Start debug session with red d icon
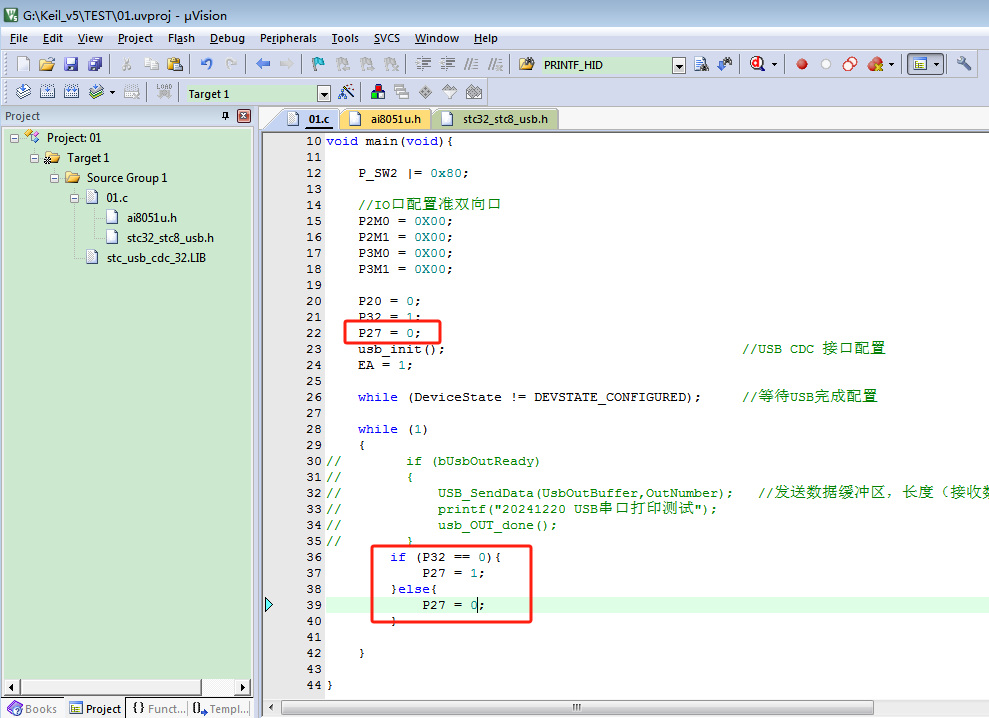Screen dimensions: 989x718 757,64
